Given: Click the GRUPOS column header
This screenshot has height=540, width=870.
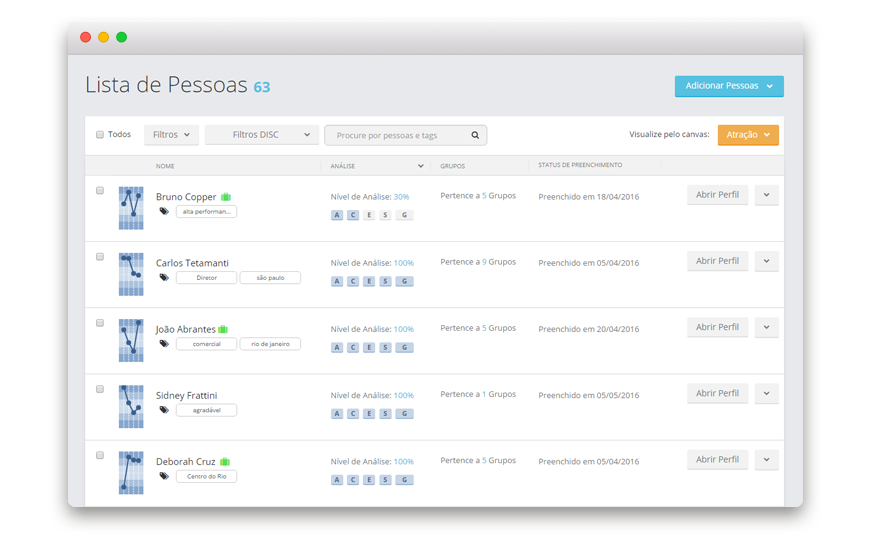Looking at the screenshot, I should point(453,166).
